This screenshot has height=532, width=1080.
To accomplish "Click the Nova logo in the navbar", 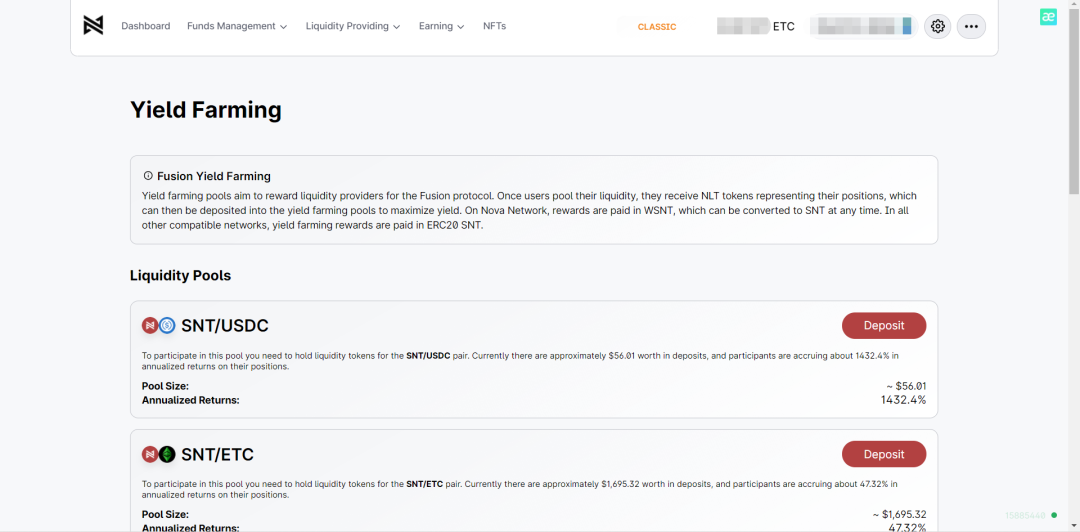I will pos(93,26).
